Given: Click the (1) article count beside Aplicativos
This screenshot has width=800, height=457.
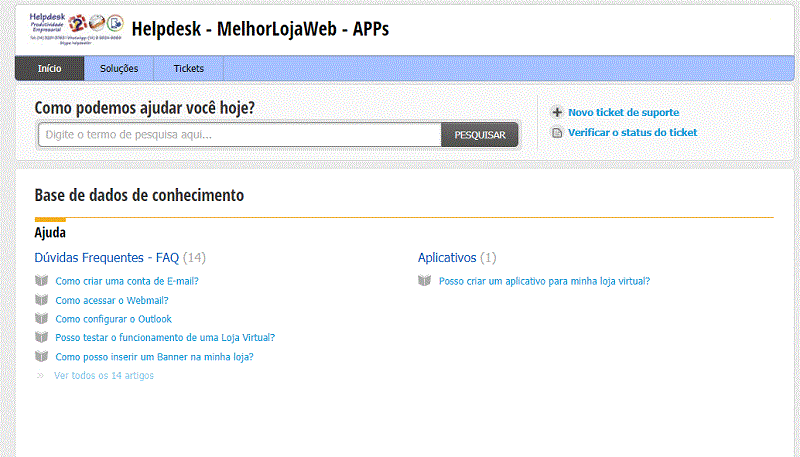Looking at the screenshot, I should pyautogui.click(x=488, y=258).
